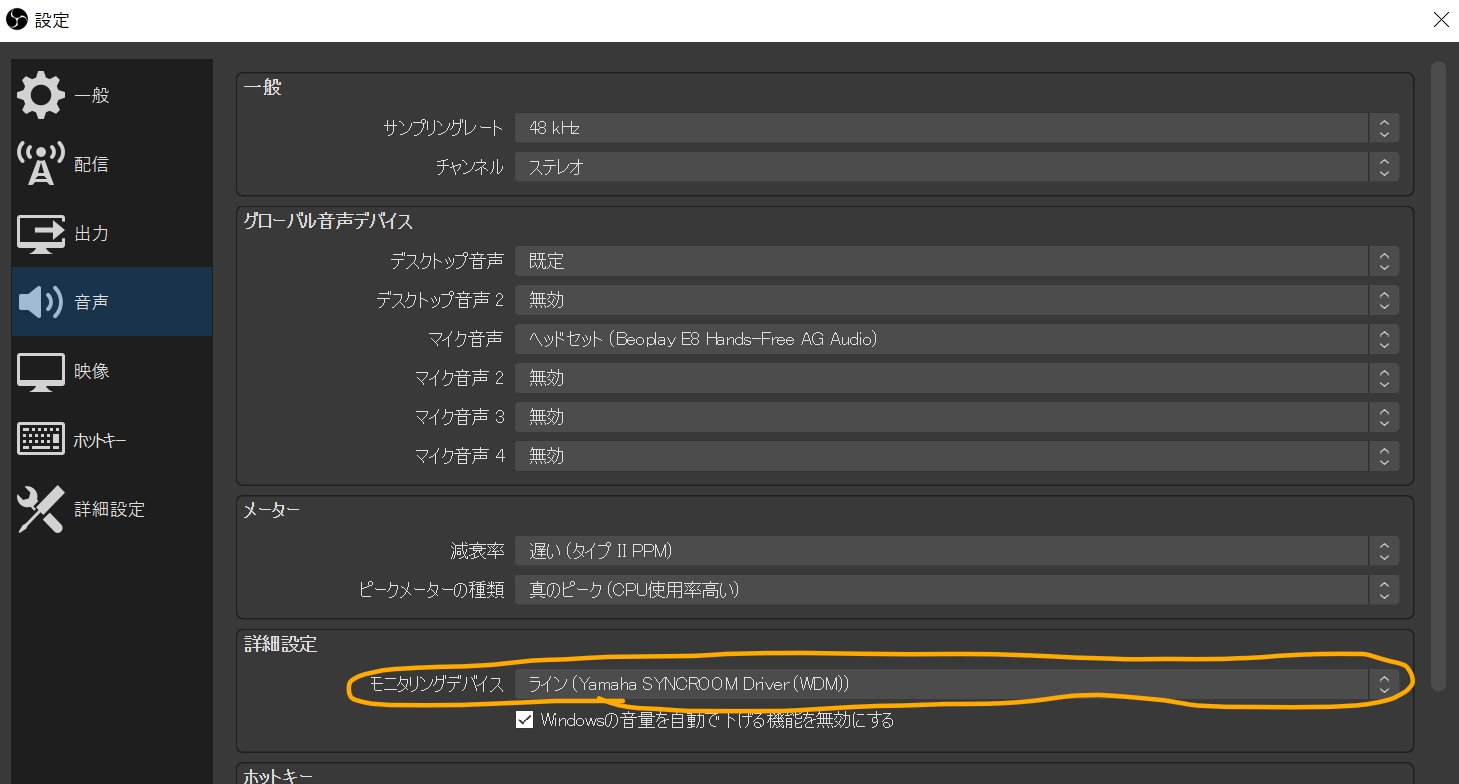1459x784 pixels.
Task: Open the ホットキー settings tab
Action: coord(112,439)
